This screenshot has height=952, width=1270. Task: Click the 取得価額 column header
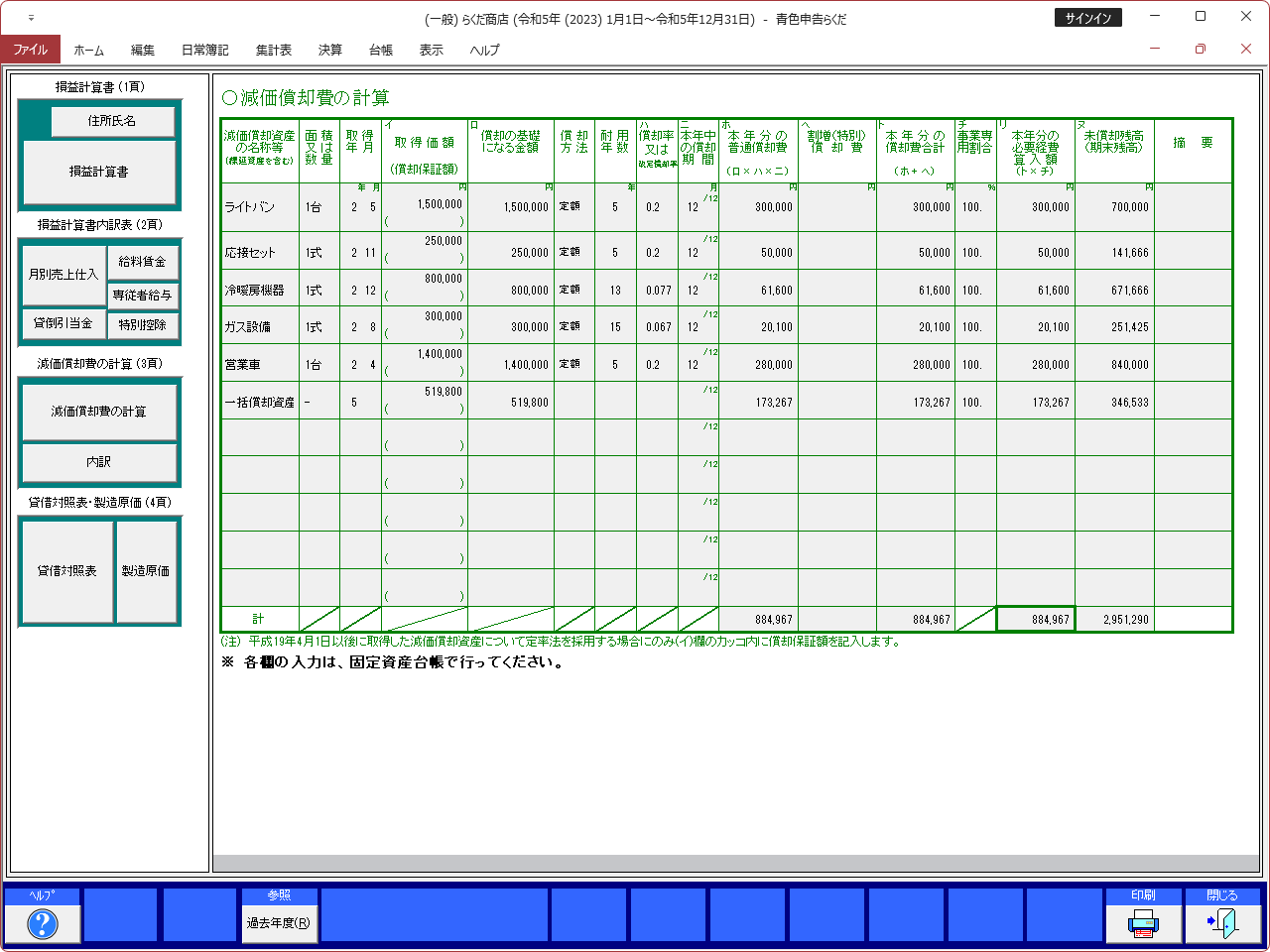[x=425, y=151]
